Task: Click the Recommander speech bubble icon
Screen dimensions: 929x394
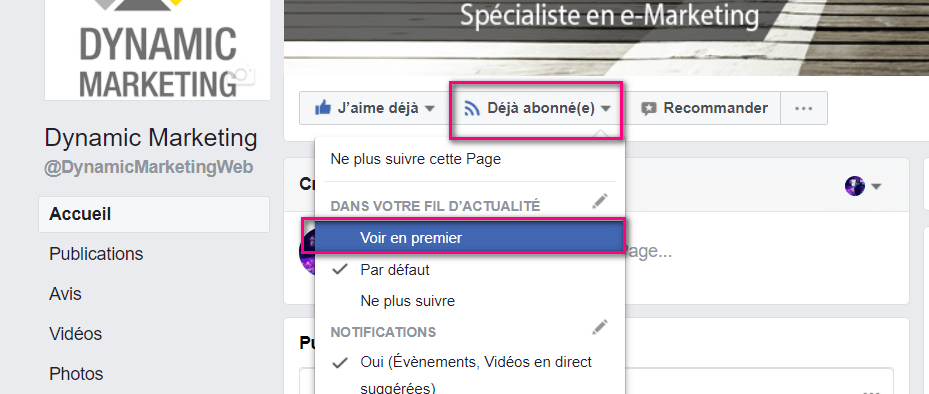Action: [x=649, y=109]
